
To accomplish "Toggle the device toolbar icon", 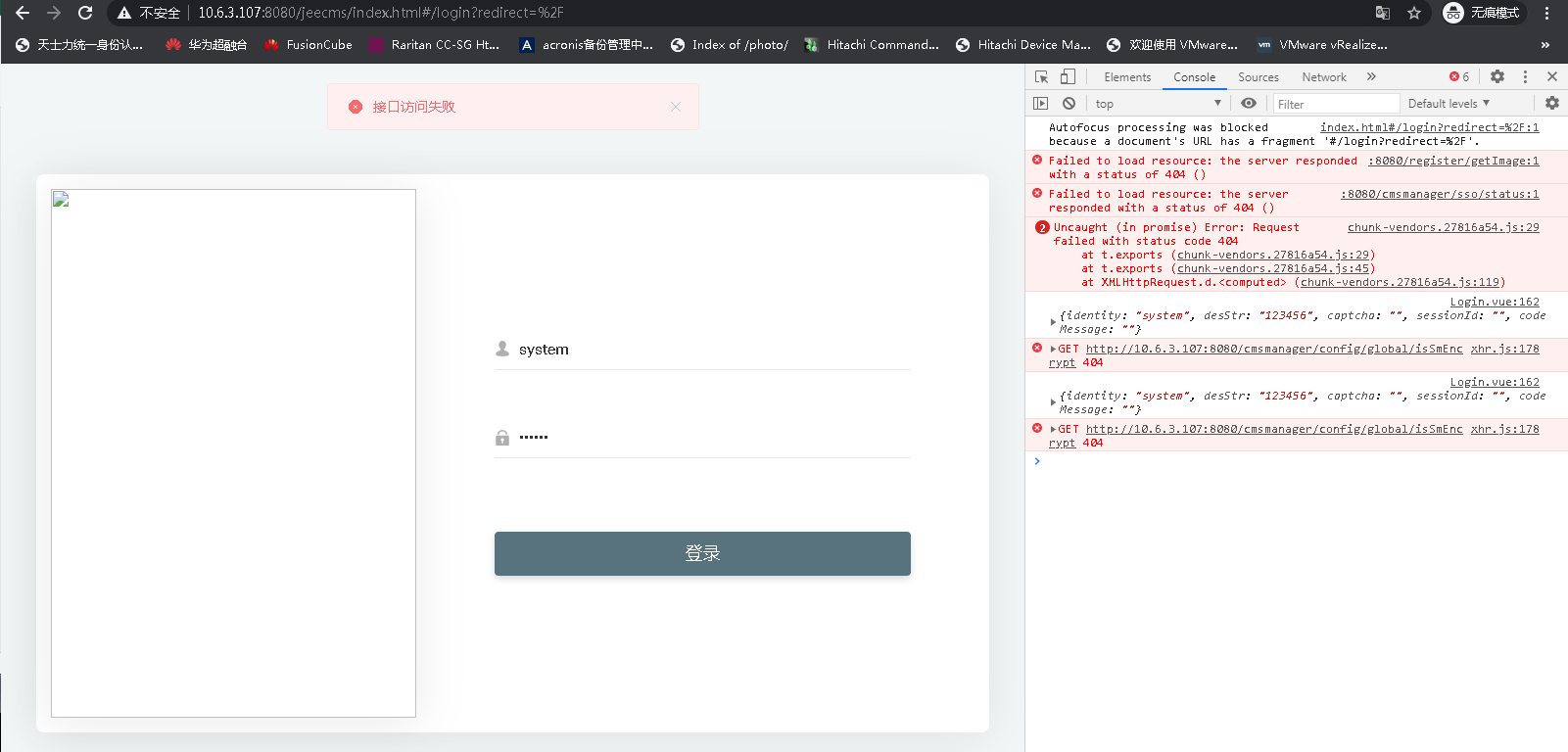I will click(x=1068, y=76).
